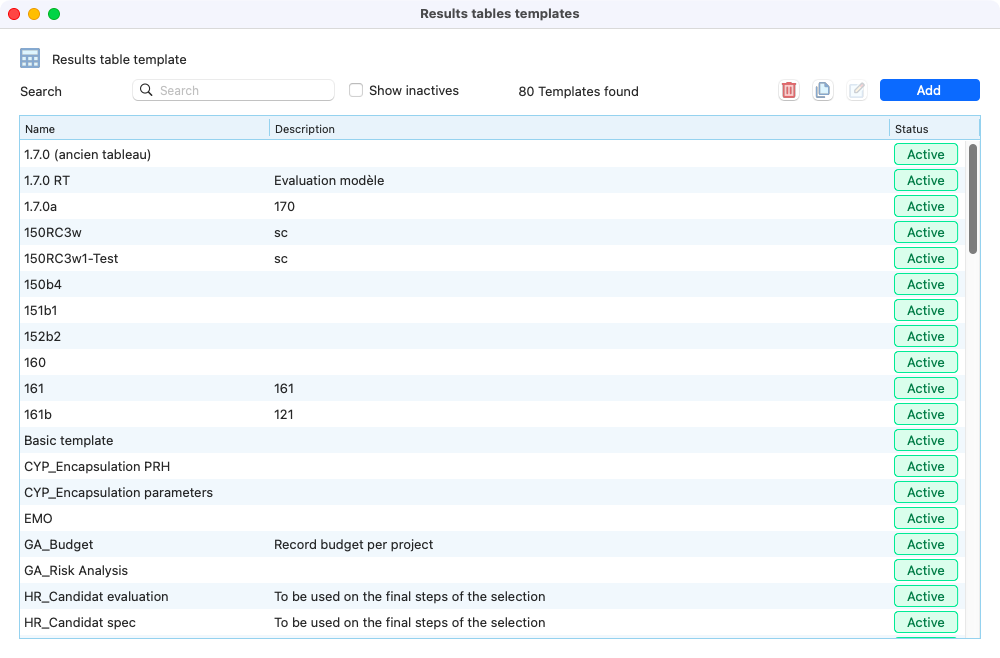Click Active badge for HR_Candidat spec
This screenshot has width=1000, height=658.
pyautogui.click(x=925, y=622)
